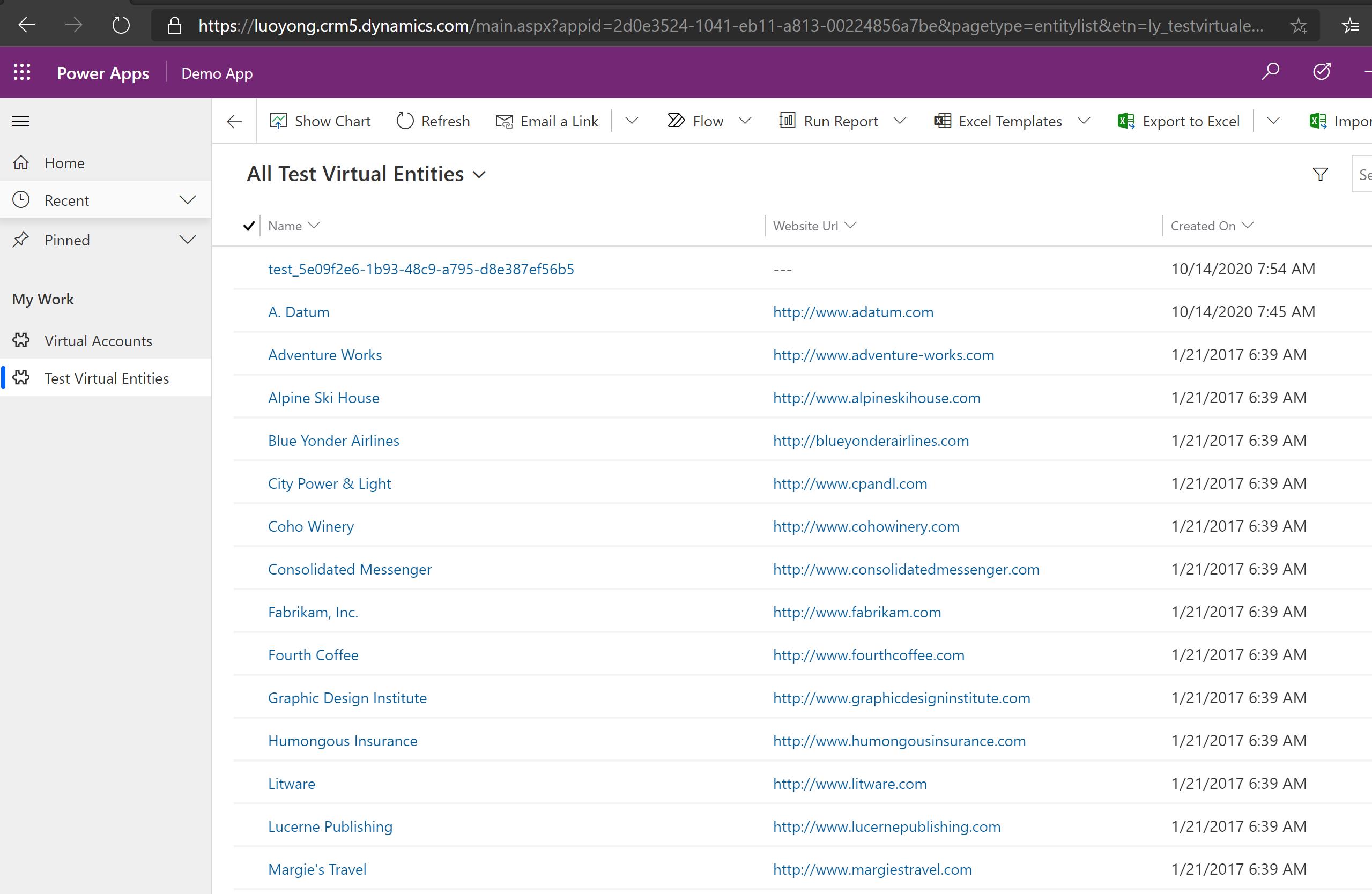Open the Alpine Ski House record
This screenshot has height=894, width=1372.
pos(323,398)
